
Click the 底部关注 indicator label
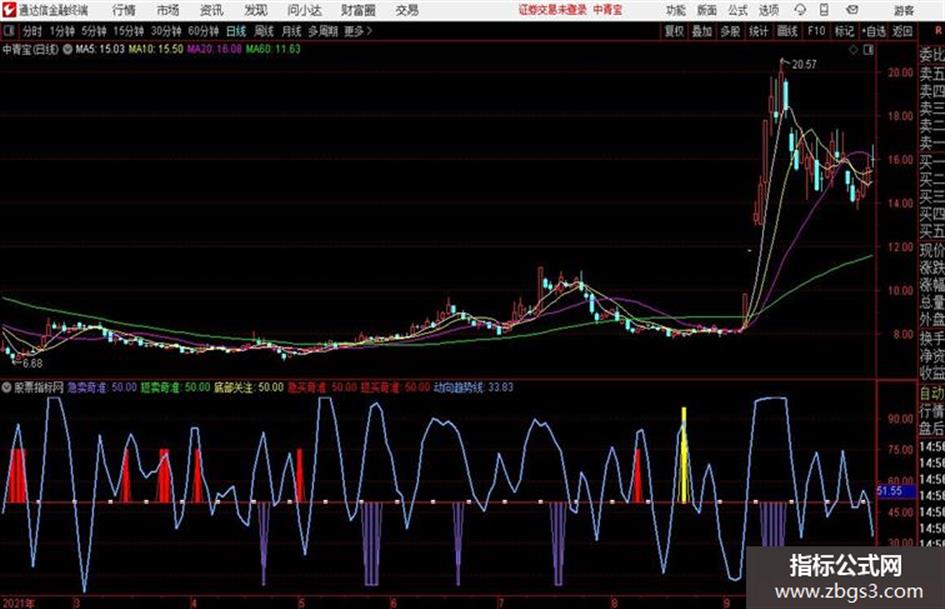tap(249, 387)
